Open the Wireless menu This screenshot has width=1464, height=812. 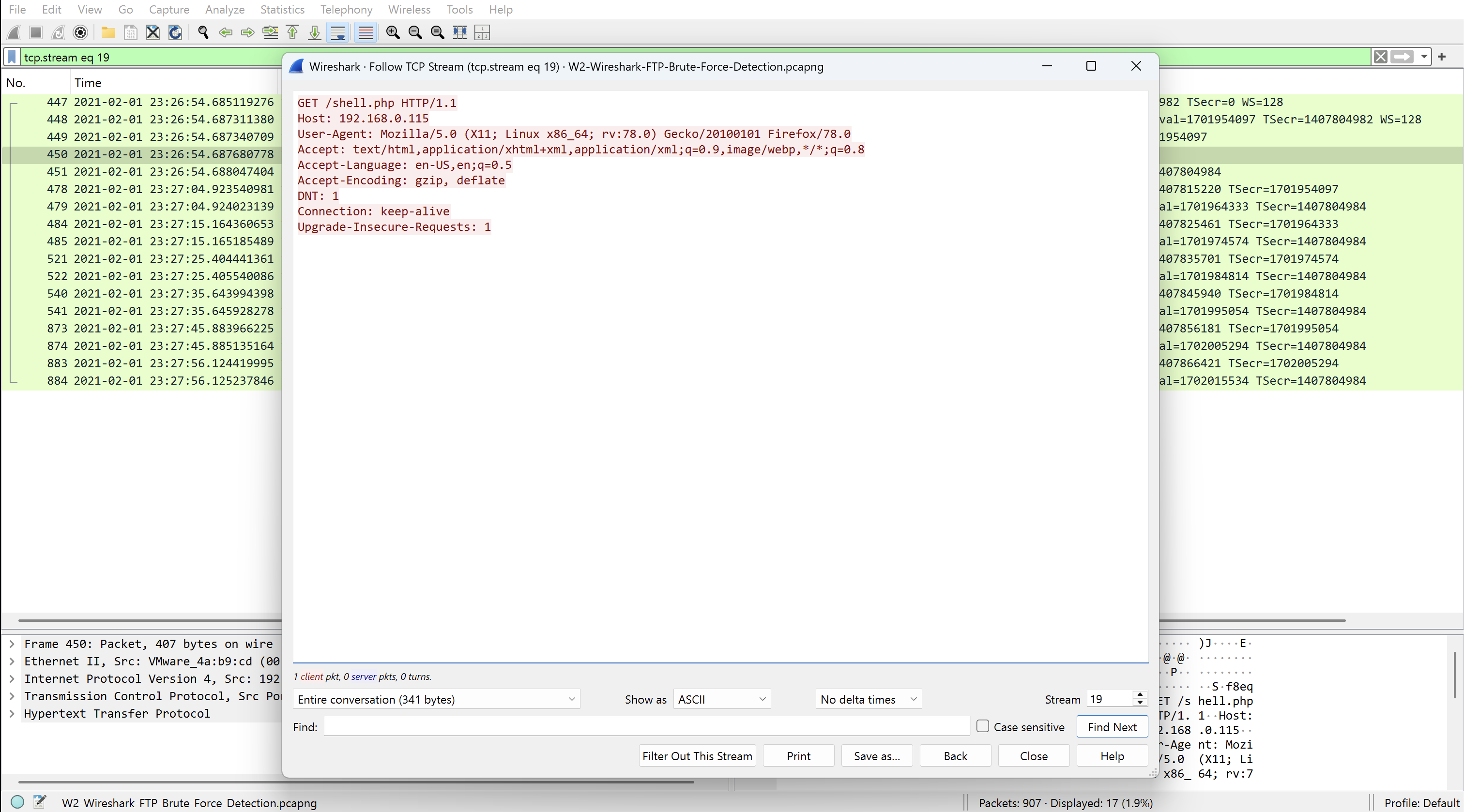tap(409, 10)
